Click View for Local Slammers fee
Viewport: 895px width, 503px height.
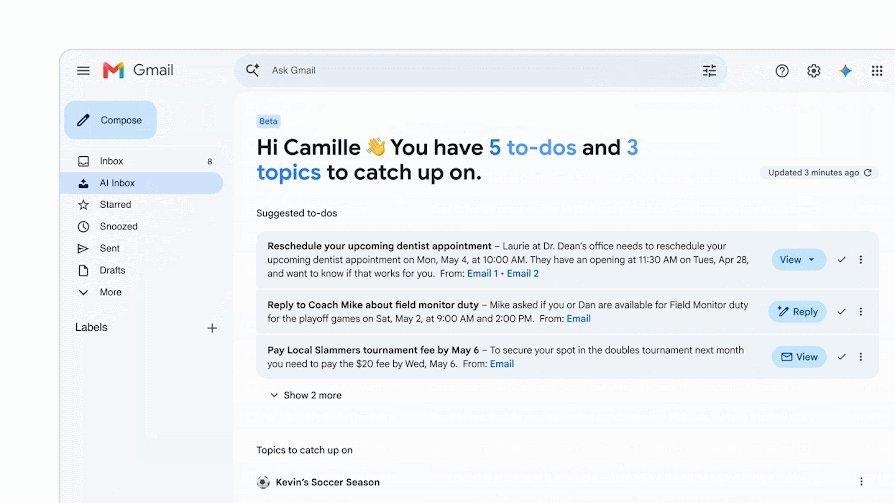799,357
